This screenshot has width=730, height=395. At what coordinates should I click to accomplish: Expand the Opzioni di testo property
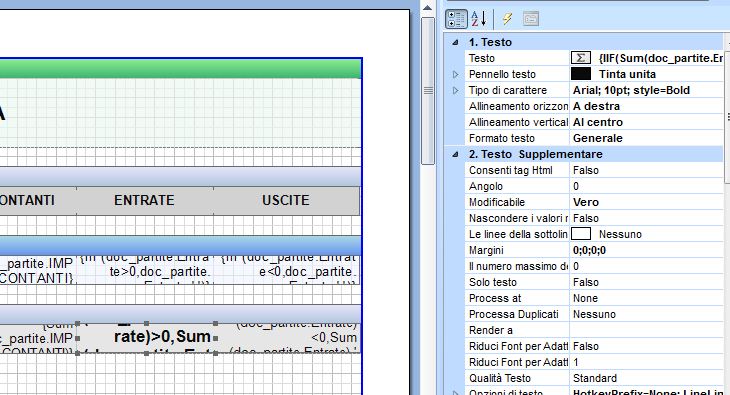455,393
